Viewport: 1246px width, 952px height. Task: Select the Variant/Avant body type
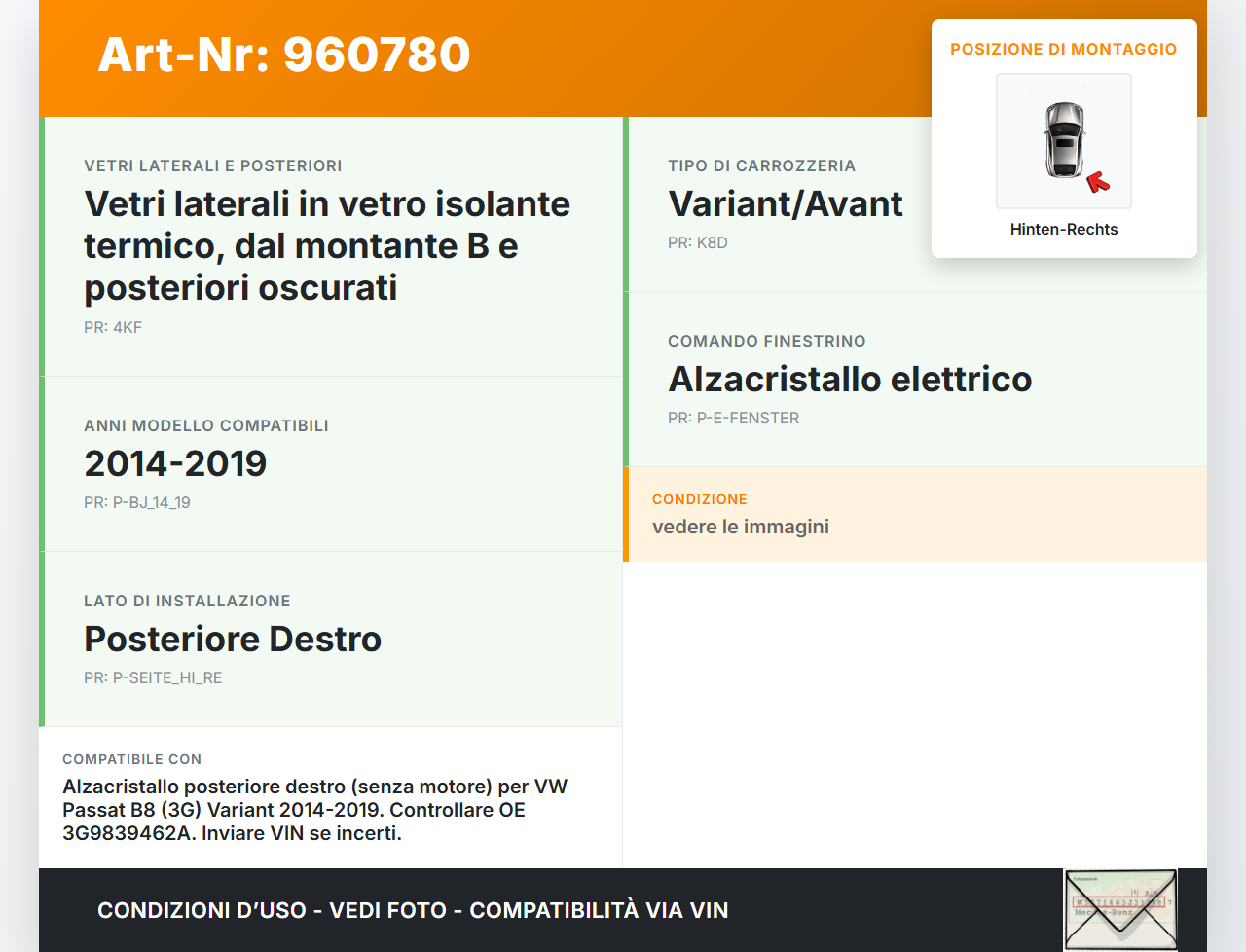click(x=785, y=204)
